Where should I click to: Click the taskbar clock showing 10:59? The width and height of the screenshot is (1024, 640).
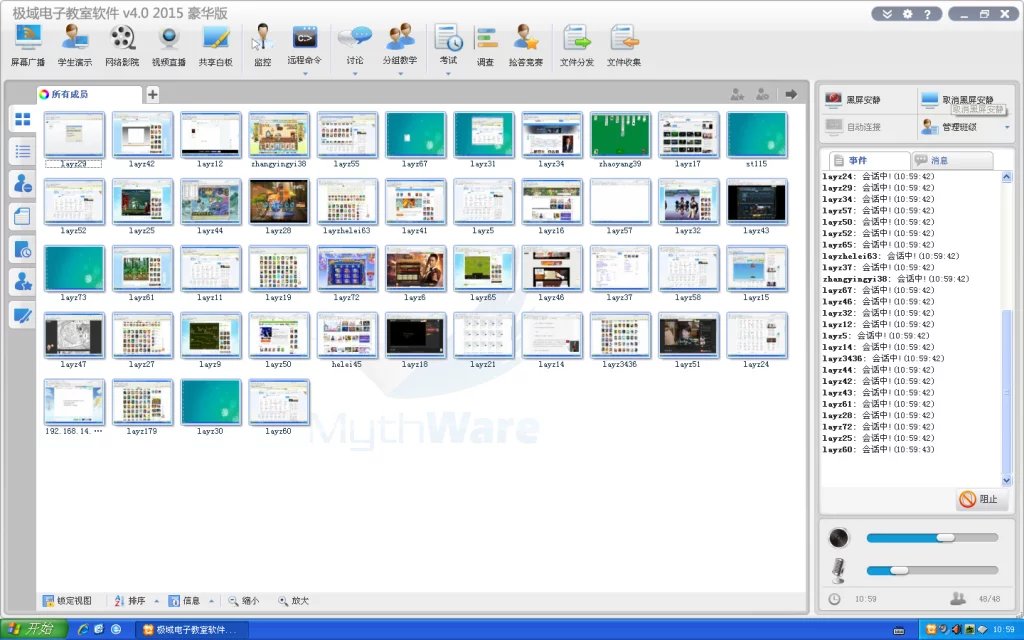point(1004,630)
